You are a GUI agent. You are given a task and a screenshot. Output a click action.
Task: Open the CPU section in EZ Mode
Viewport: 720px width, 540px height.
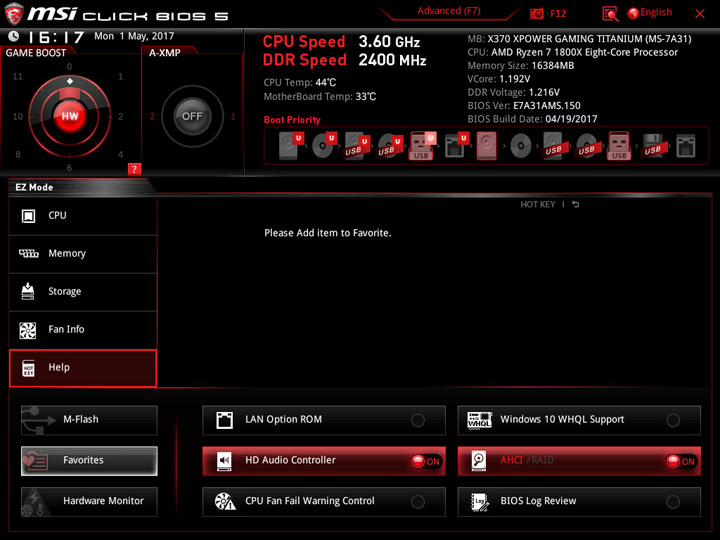tap(83, 216)
